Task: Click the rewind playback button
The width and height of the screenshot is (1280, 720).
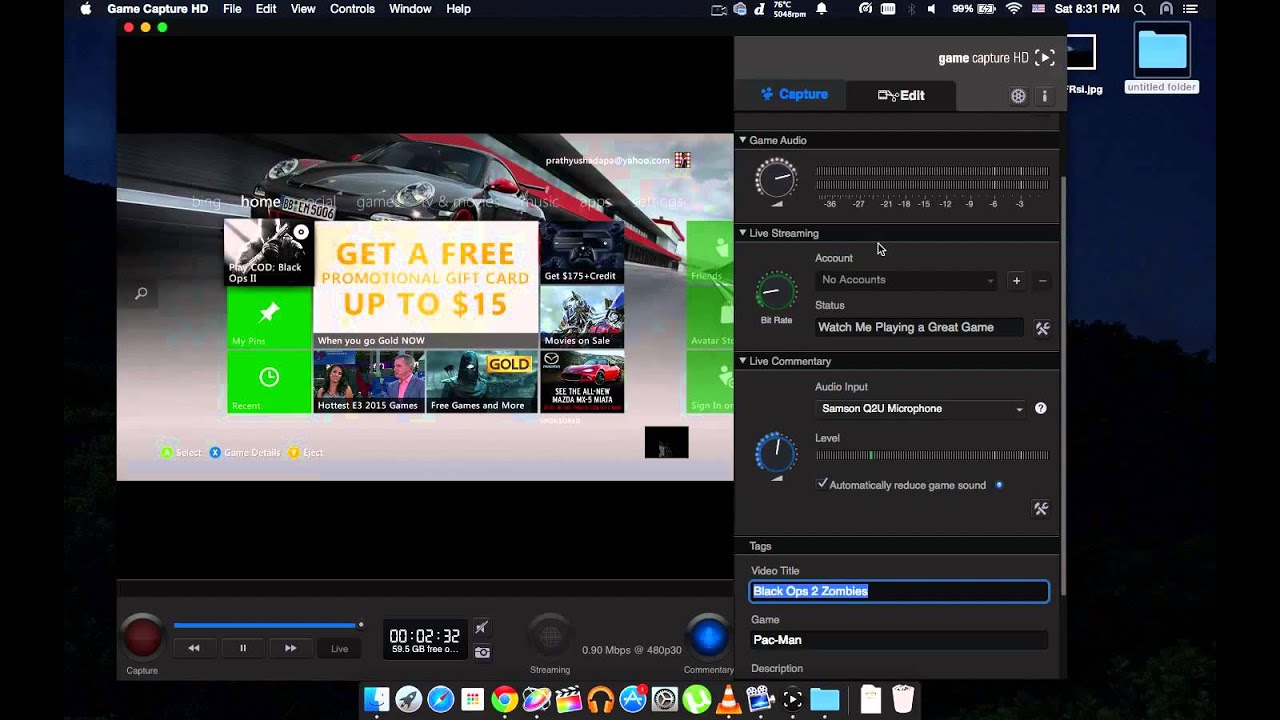Action: coord(194,648)
